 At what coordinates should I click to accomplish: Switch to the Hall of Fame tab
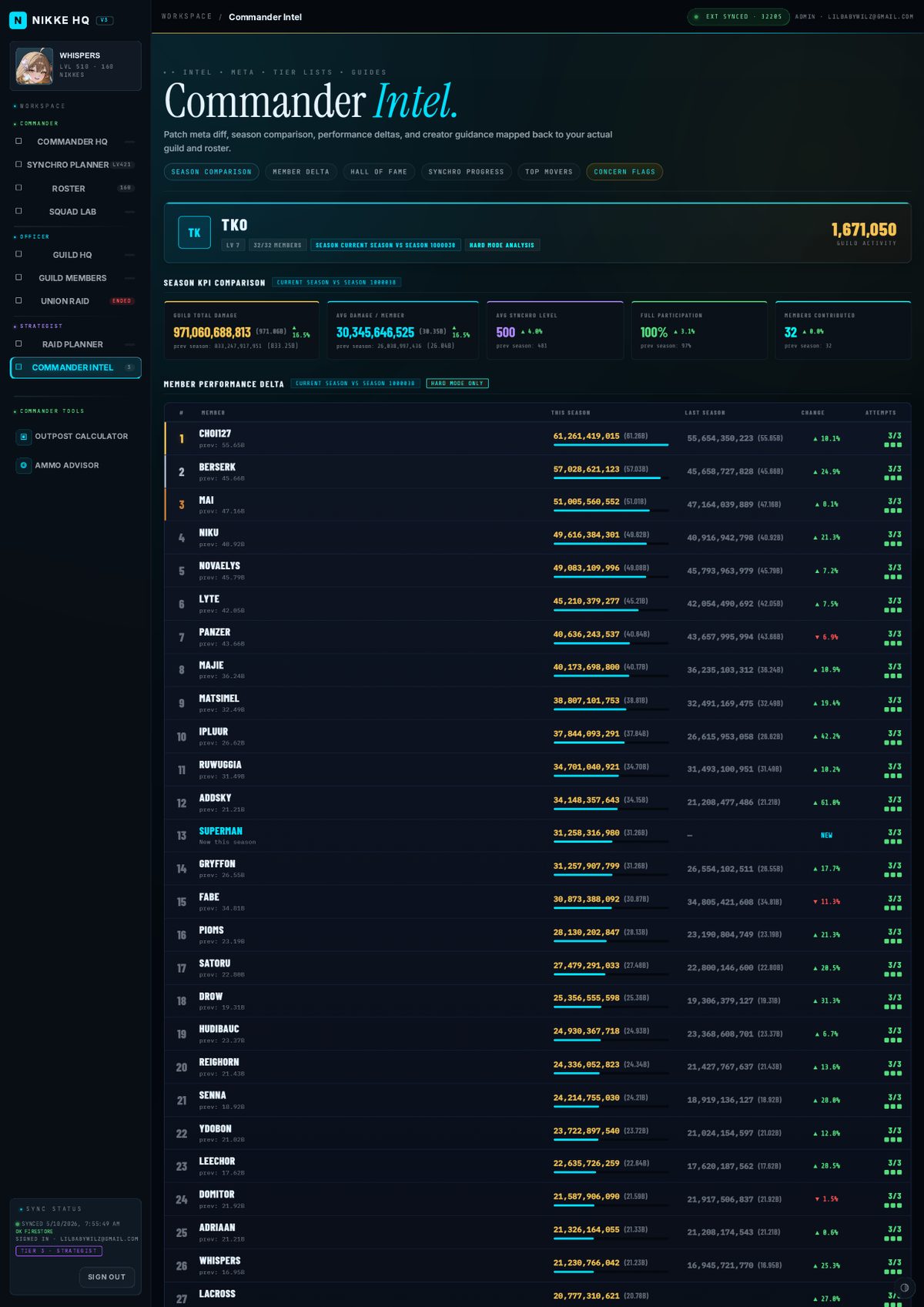379,172
